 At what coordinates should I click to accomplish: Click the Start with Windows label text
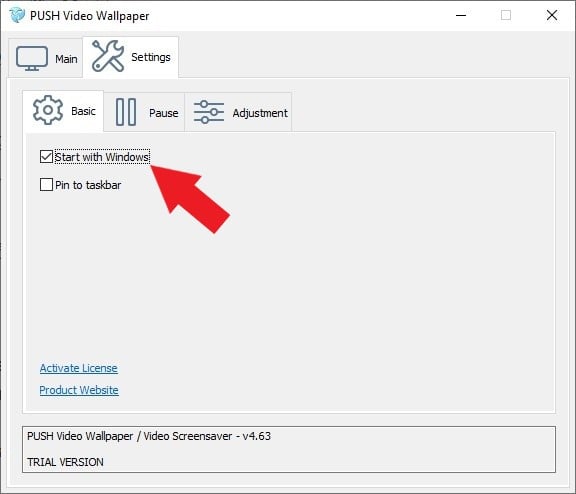click(102, 157)
